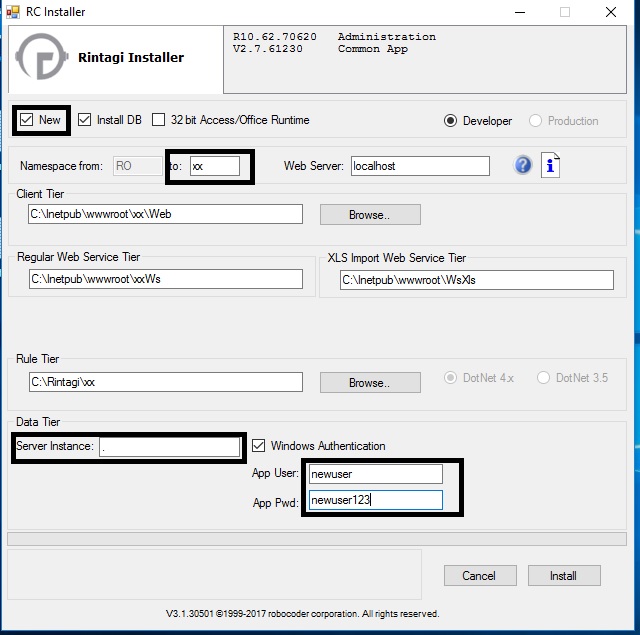Click the status message area beside Cancel
The image size is (640, 635).
214,575
